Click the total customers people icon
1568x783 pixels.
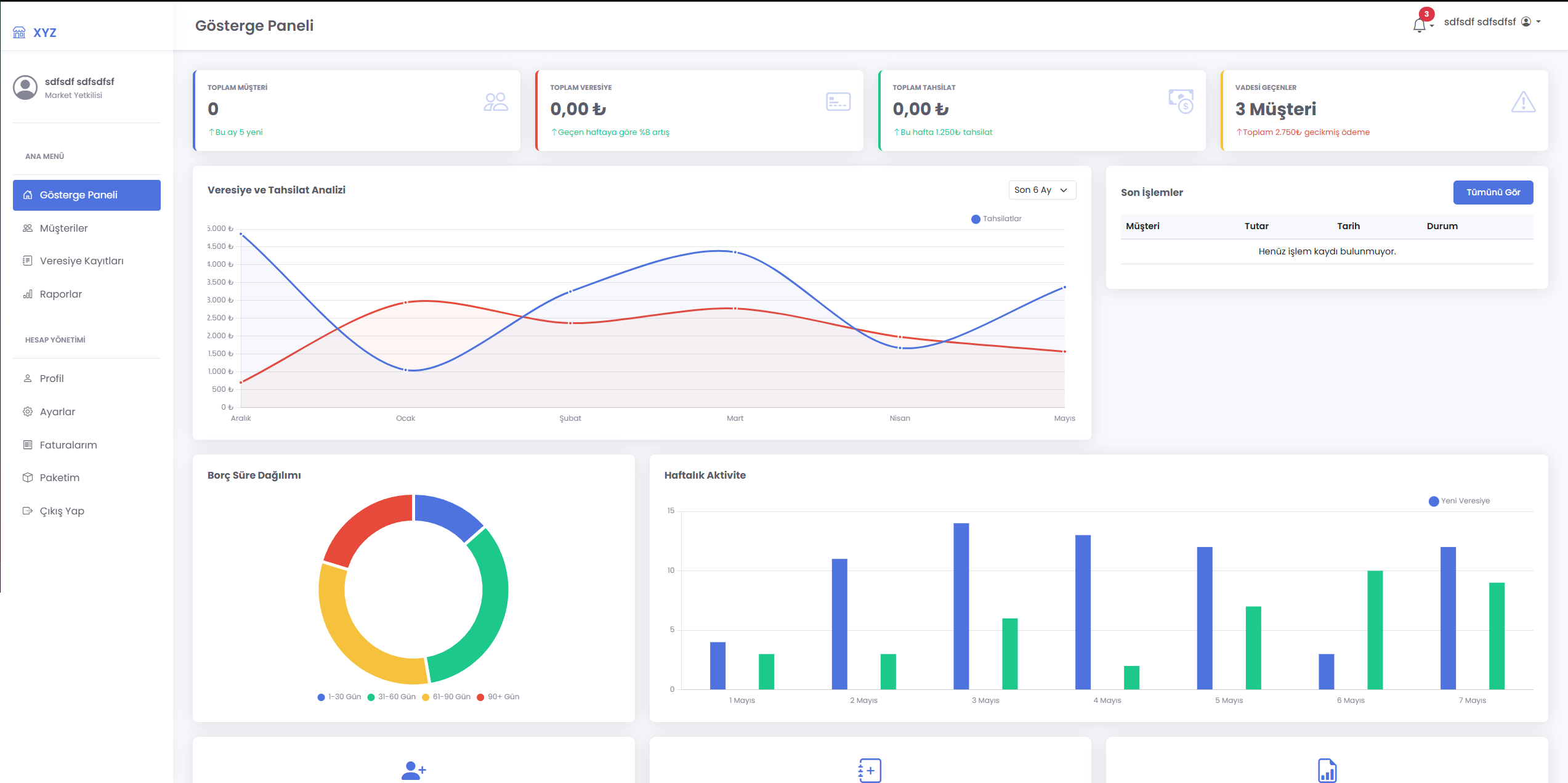[x=496, y=102]
